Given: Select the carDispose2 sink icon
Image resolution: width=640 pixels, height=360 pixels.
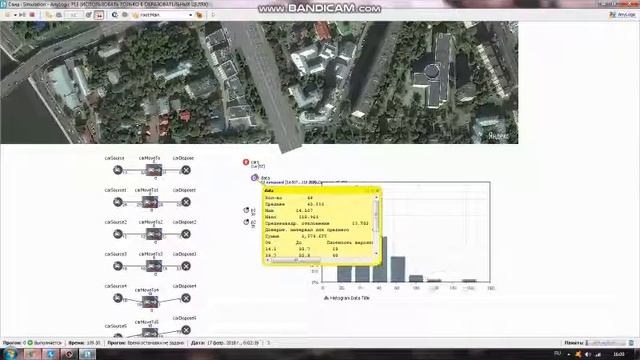Looking at the screenshot, I should pyautogui.click(x=186, y=234).
